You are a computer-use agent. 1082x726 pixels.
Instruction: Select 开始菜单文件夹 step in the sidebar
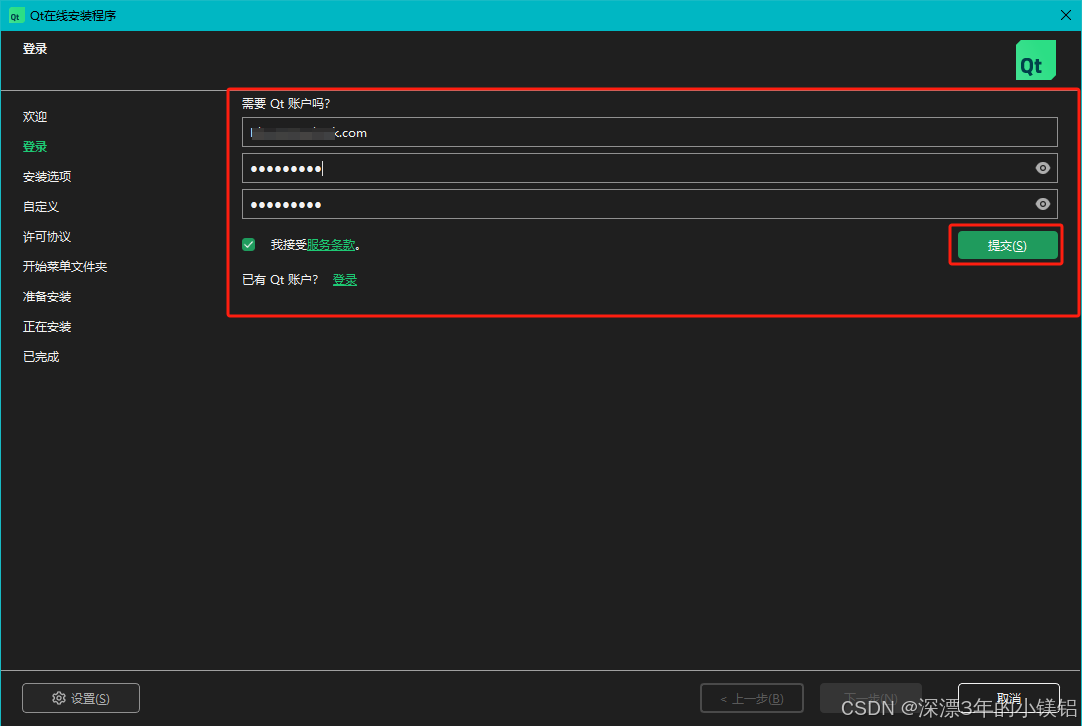point(65,266)
